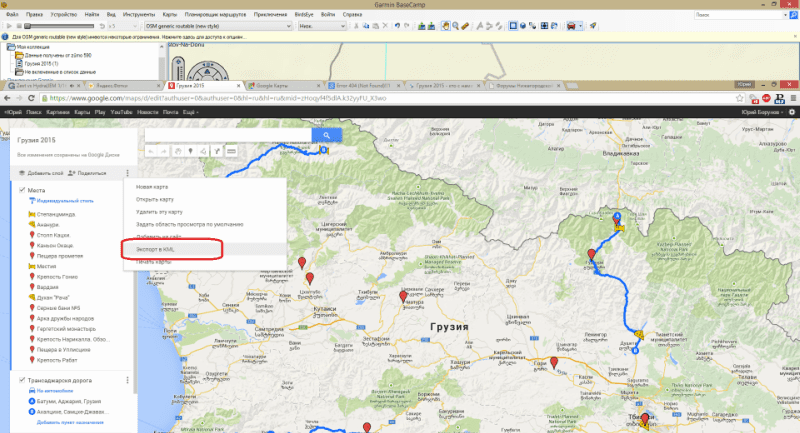Click YouTube in the Google top bar
800x433 pixels.
click(x=121, y=112)
